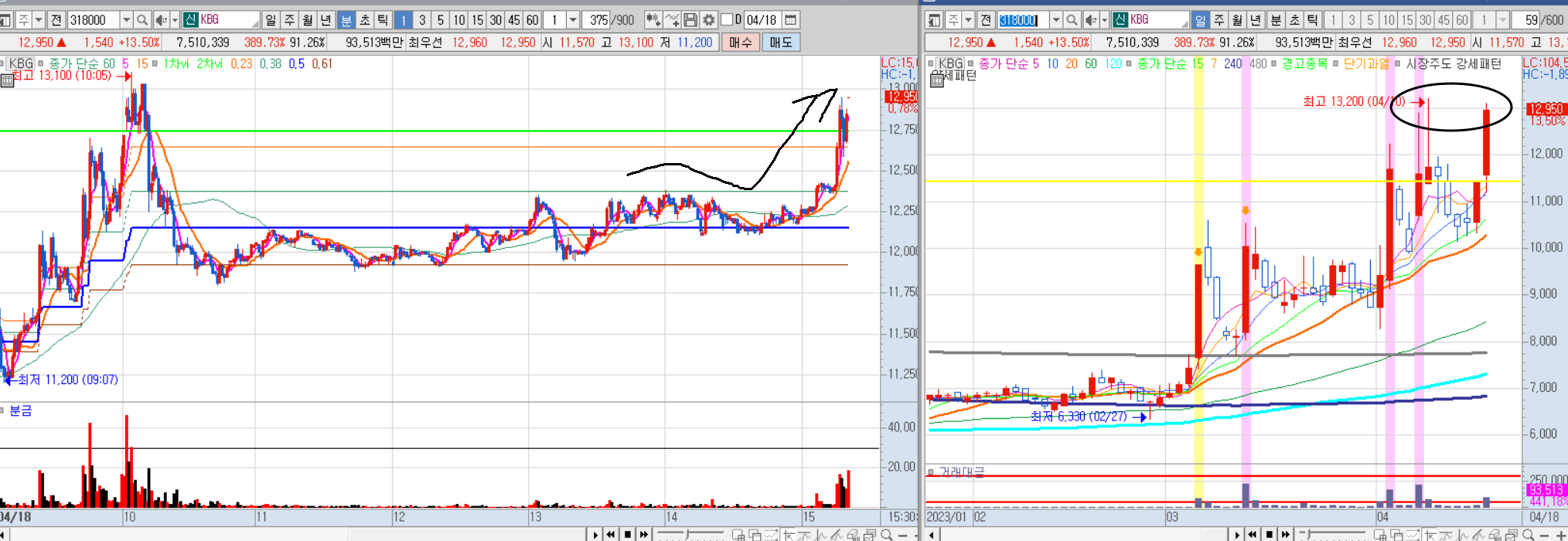Click the speaker sound icon in right chart
The image size is (1568, 541).
pos(1090,20)
